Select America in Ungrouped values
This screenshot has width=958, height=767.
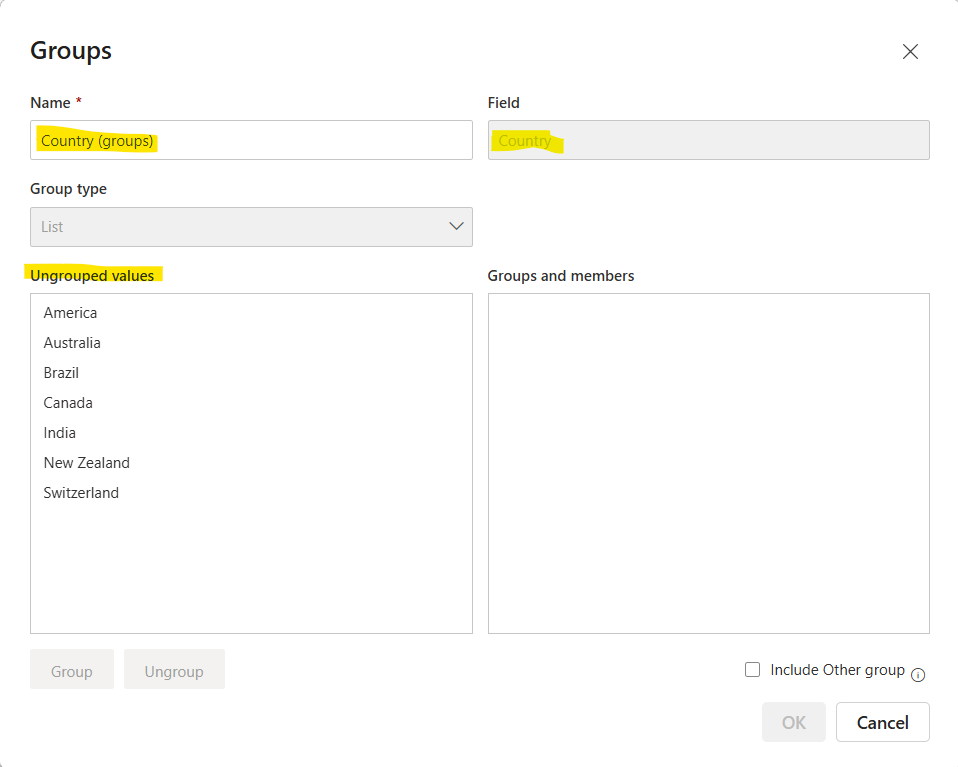click(70, 312)
